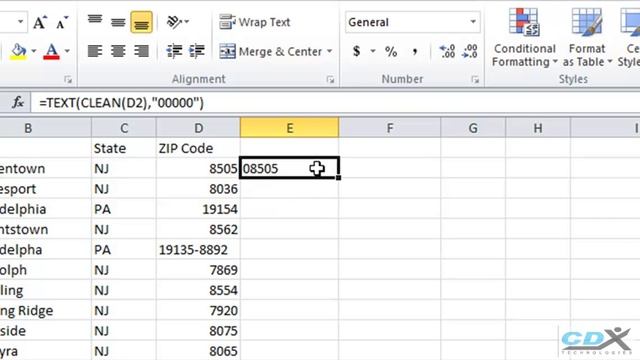This screenshot has width=640, height=360.
Task: Open Font group dialog launcher
Action: point(68,80)
